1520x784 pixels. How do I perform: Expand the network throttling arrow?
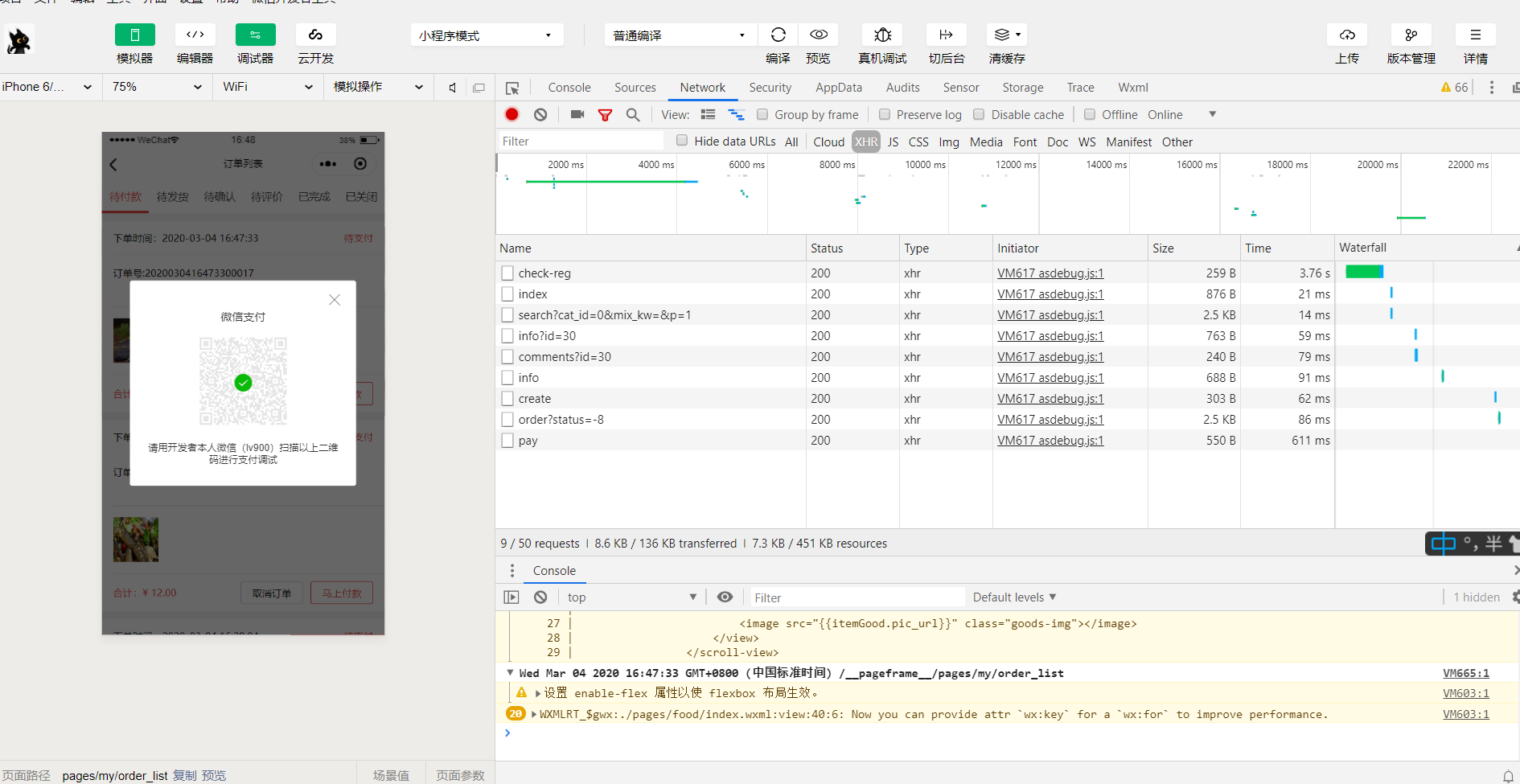[1212, 114]
